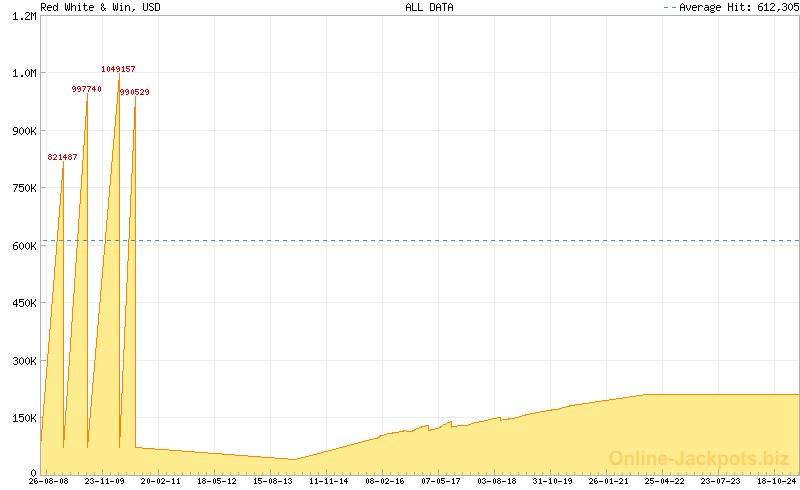The image size is (800, 490).
Task: Click the ALL DATA title
Action: click(x=429, y=7)
